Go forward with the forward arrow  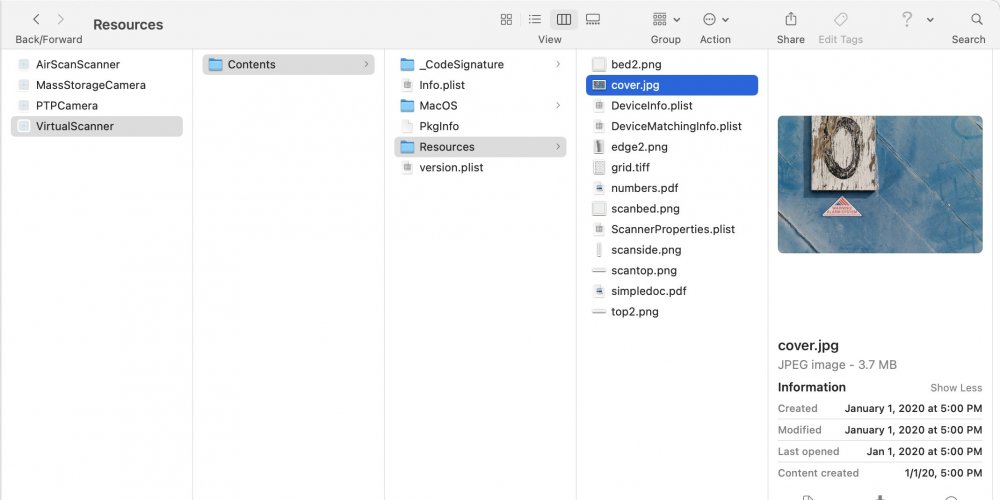click(x=60, y=19)
